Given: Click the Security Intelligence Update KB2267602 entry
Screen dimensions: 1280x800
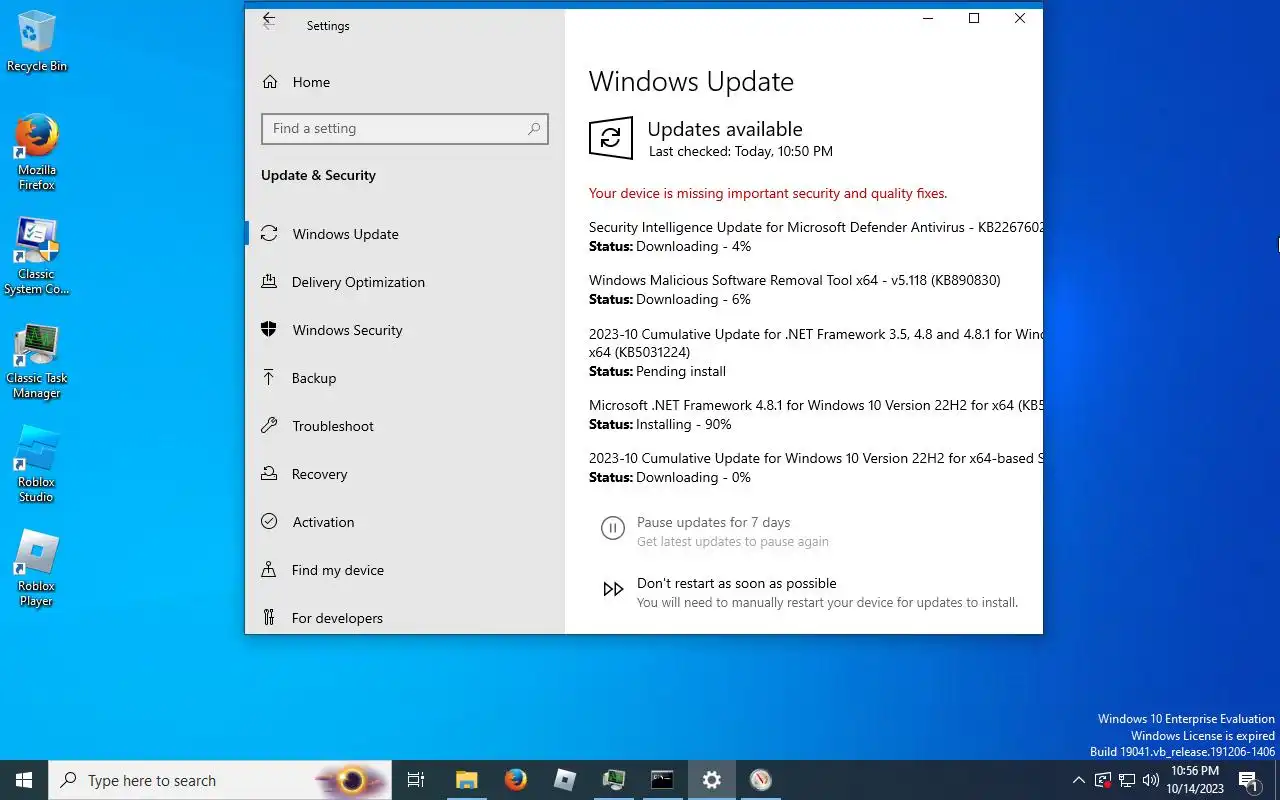Looking at the screenshot, I should point(815,236).
